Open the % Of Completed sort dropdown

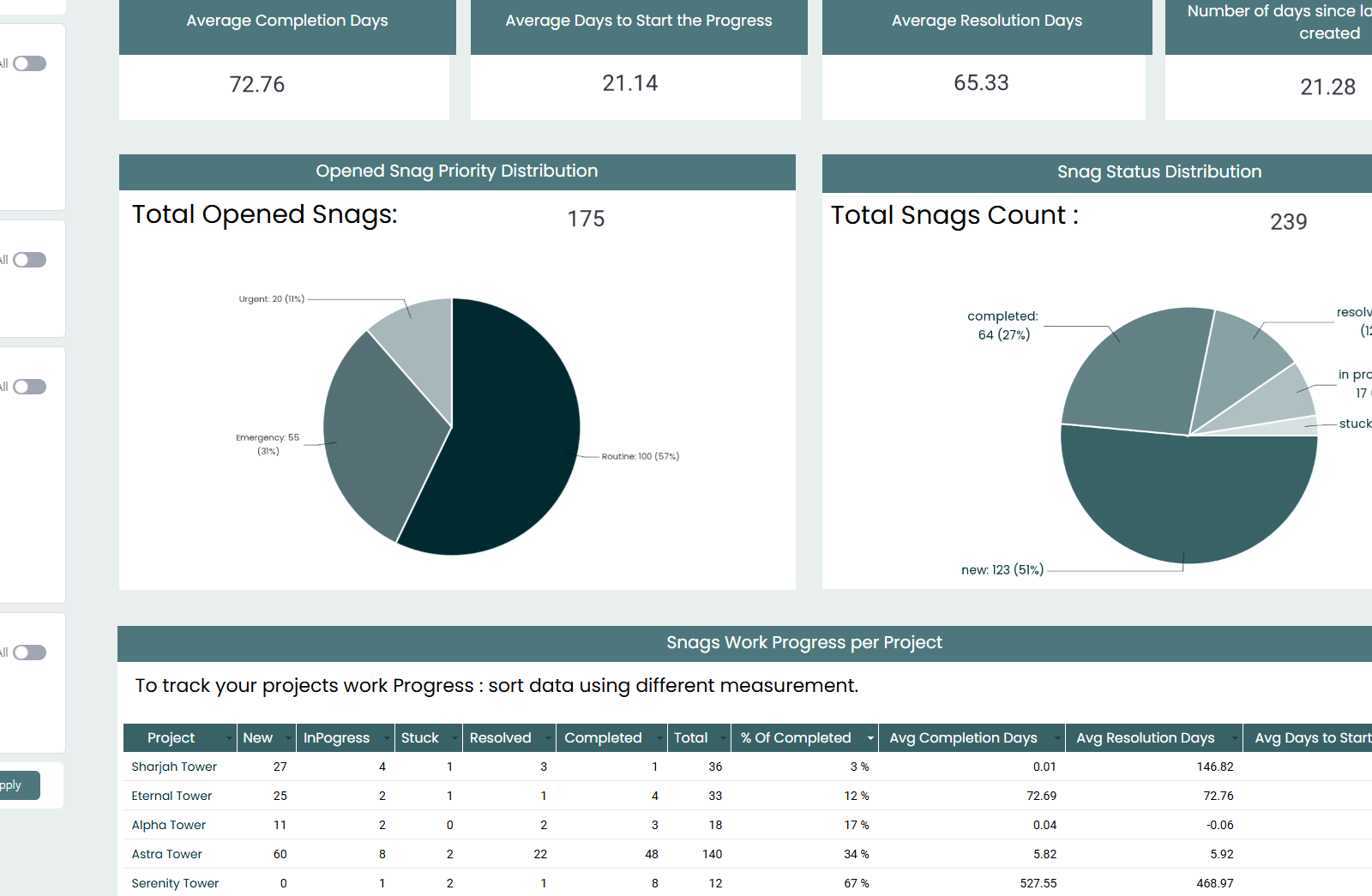[x=870, y=737]
